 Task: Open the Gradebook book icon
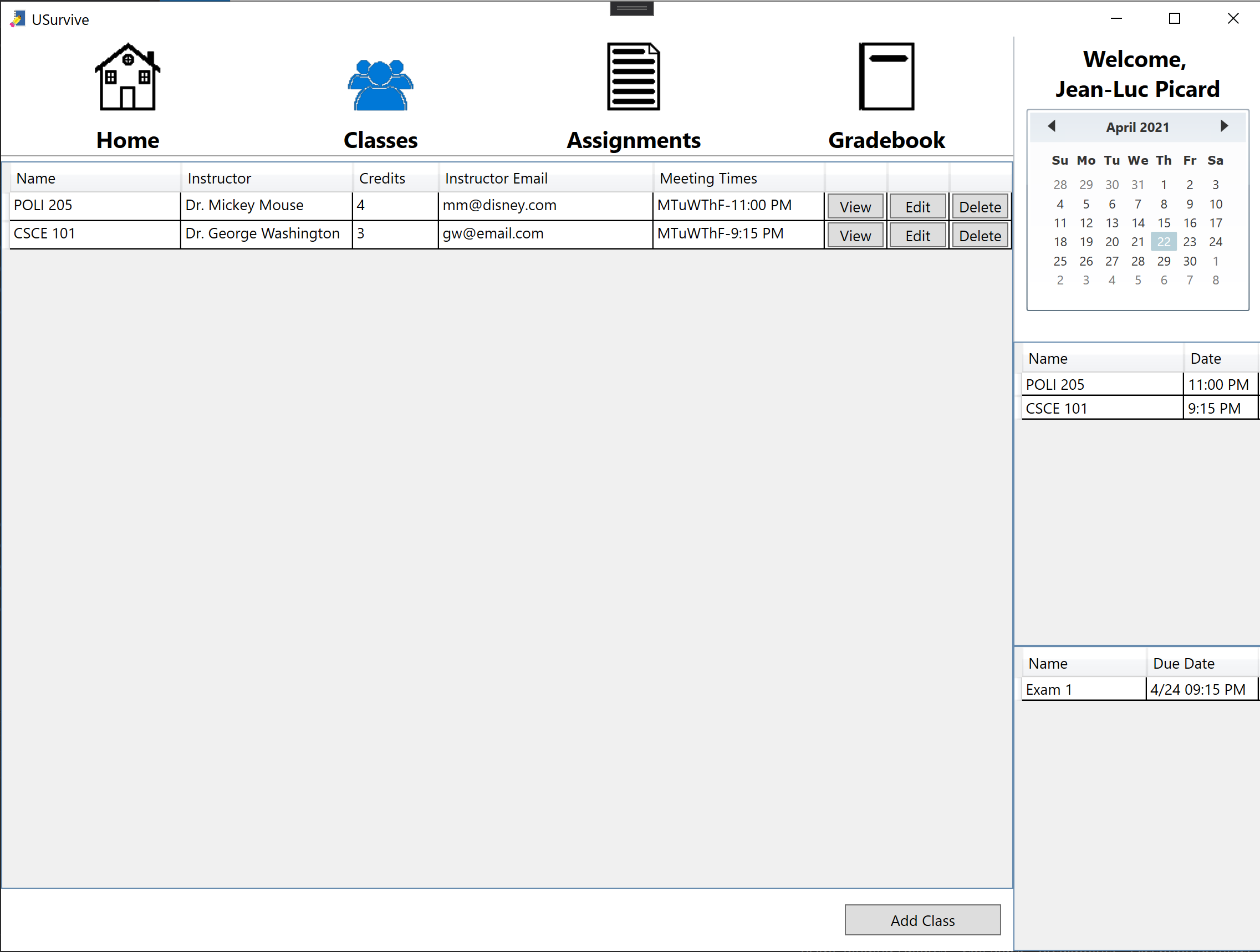coord(886,77)
